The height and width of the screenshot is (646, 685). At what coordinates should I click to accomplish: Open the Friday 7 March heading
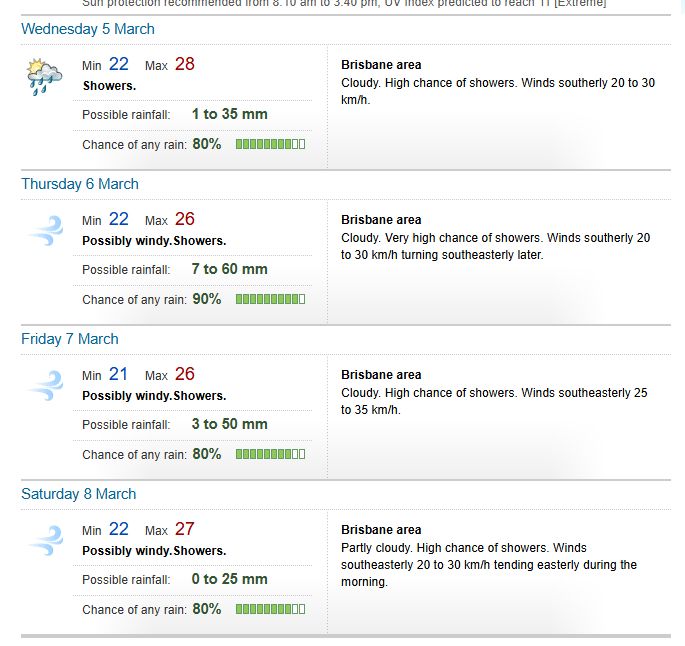[70, 339]
